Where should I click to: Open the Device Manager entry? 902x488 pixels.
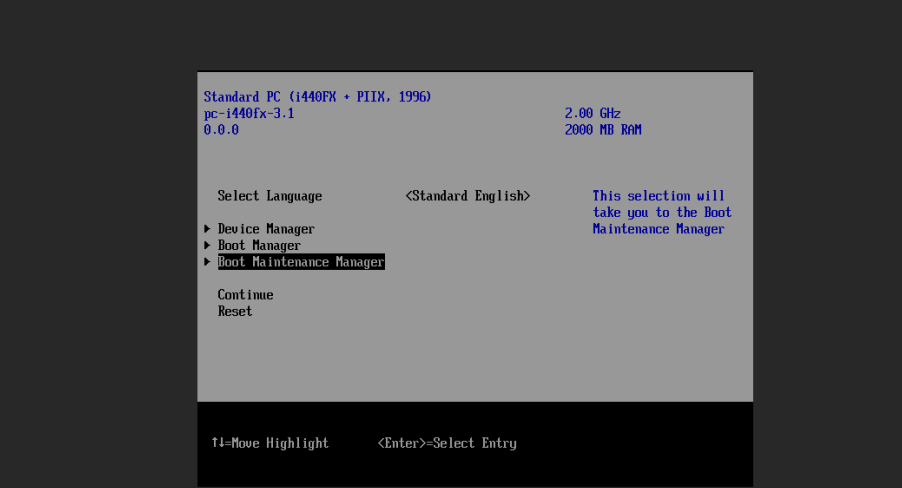(266, 229)
